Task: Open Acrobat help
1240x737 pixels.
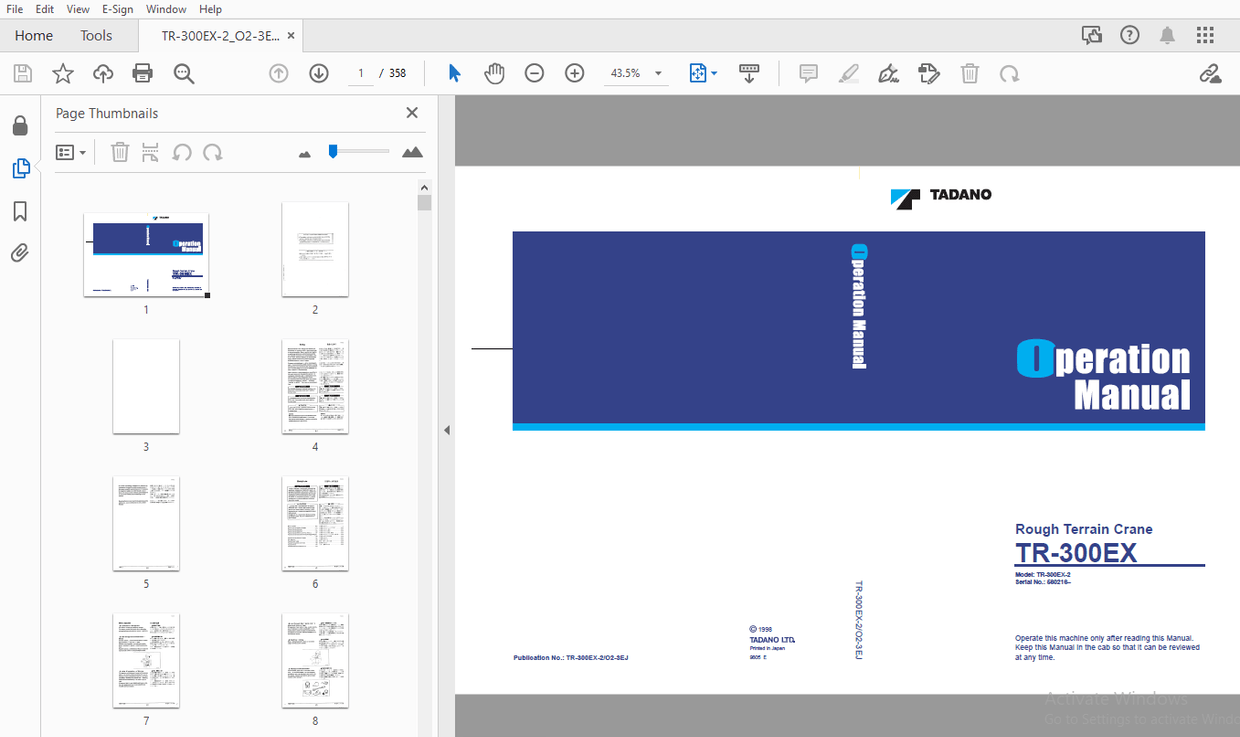Action: [x=1129, y=34]
